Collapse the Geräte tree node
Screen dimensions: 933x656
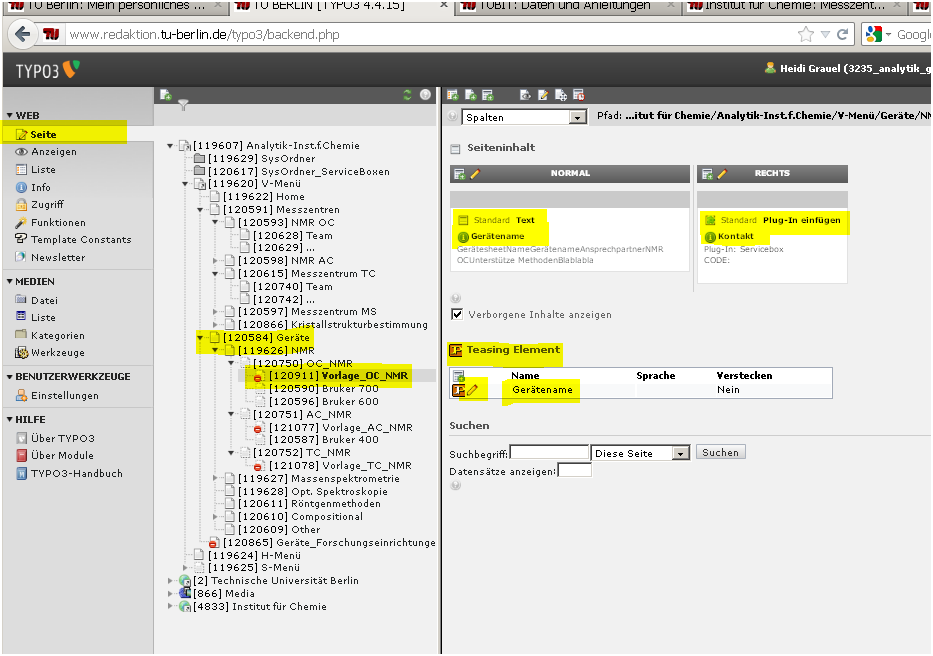click(201, 338)
